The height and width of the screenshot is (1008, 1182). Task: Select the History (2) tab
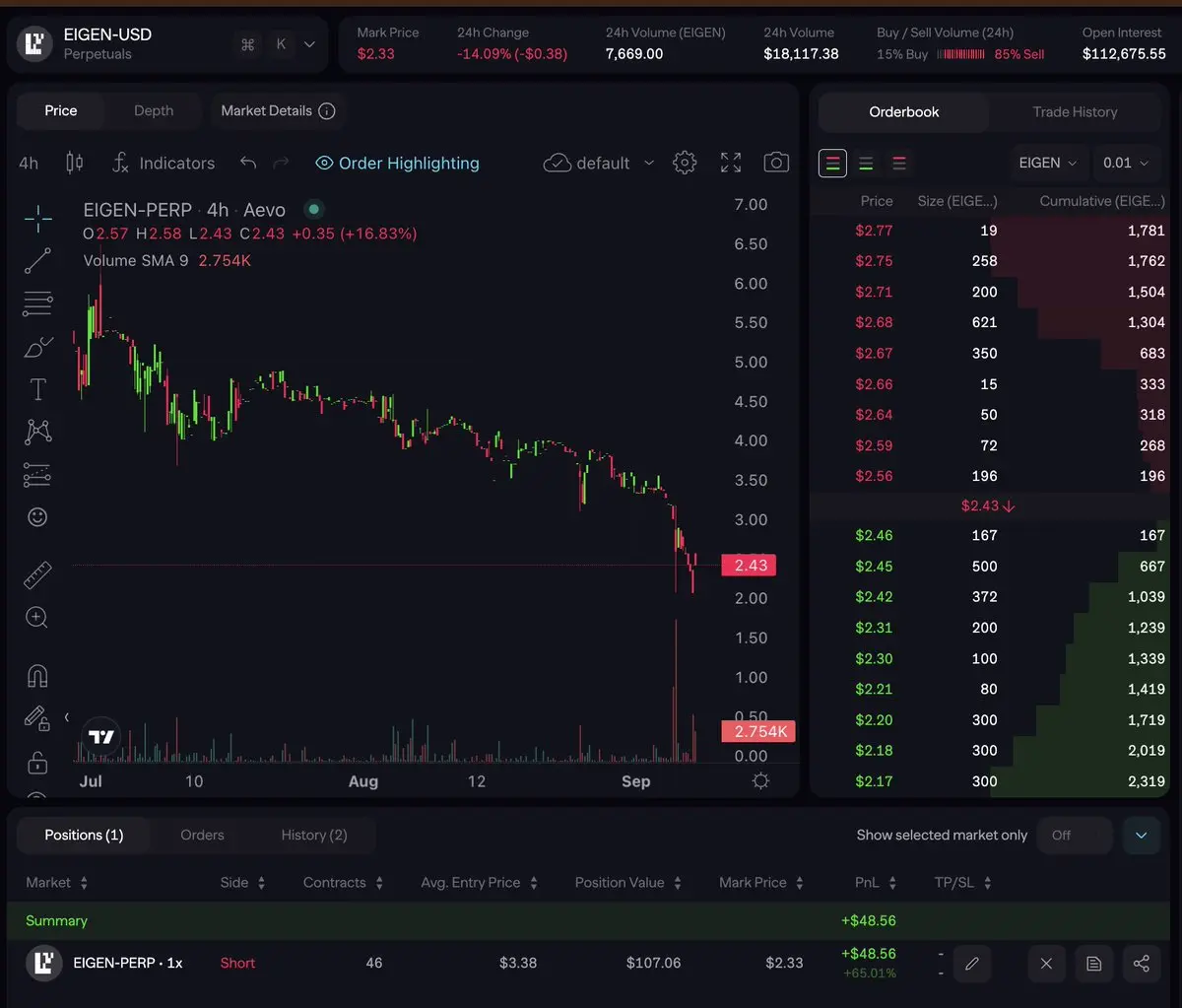314,835
